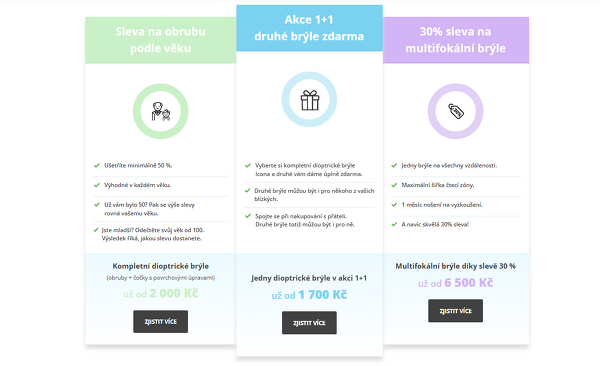Click the elderly man and child icon
Image resolution: width=600 pixels, height=366 pixels.
[x=161, y=111]
